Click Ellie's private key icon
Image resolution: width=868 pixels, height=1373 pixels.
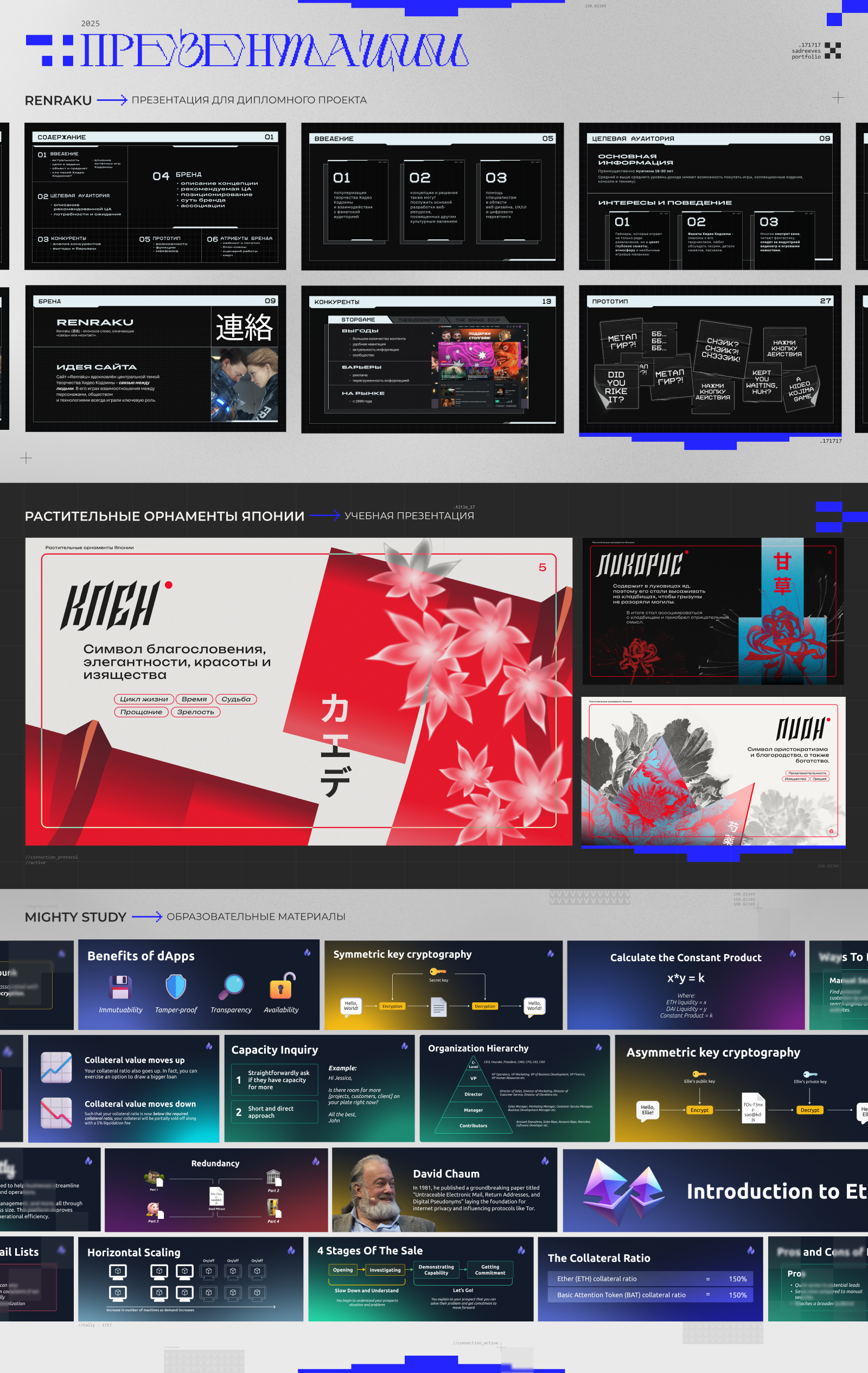pyautogui.click(x=810, y=1074)
